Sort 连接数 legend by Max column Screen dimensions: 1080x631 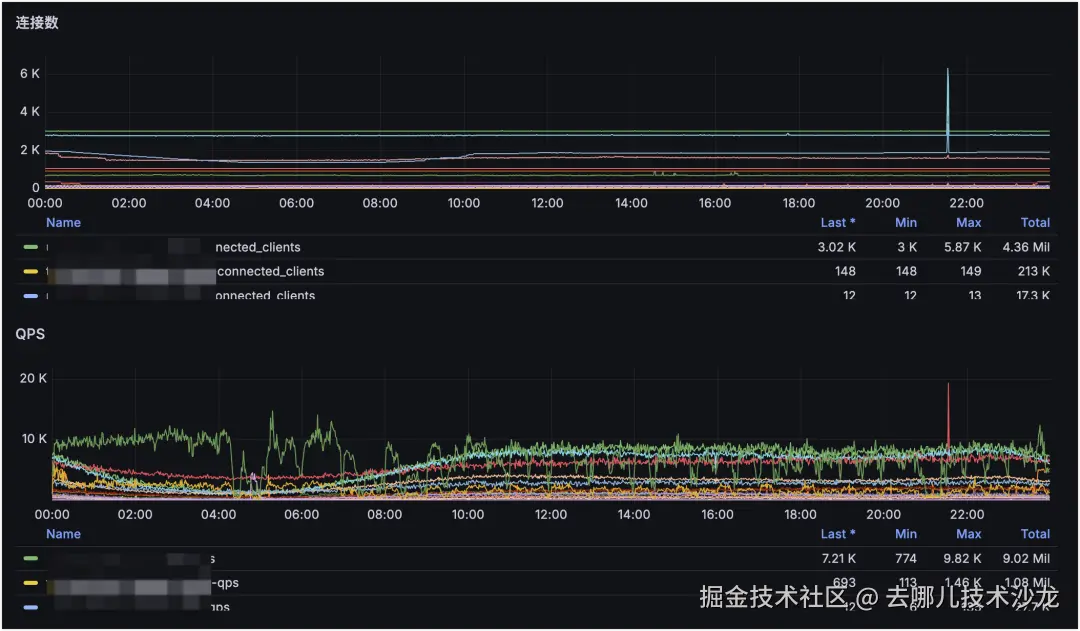968,223
